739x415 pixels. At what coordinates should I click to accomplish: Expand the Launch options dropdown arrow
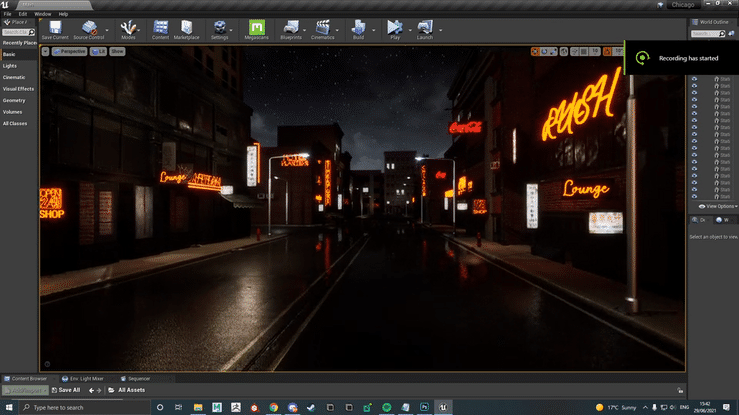[441, 30]
